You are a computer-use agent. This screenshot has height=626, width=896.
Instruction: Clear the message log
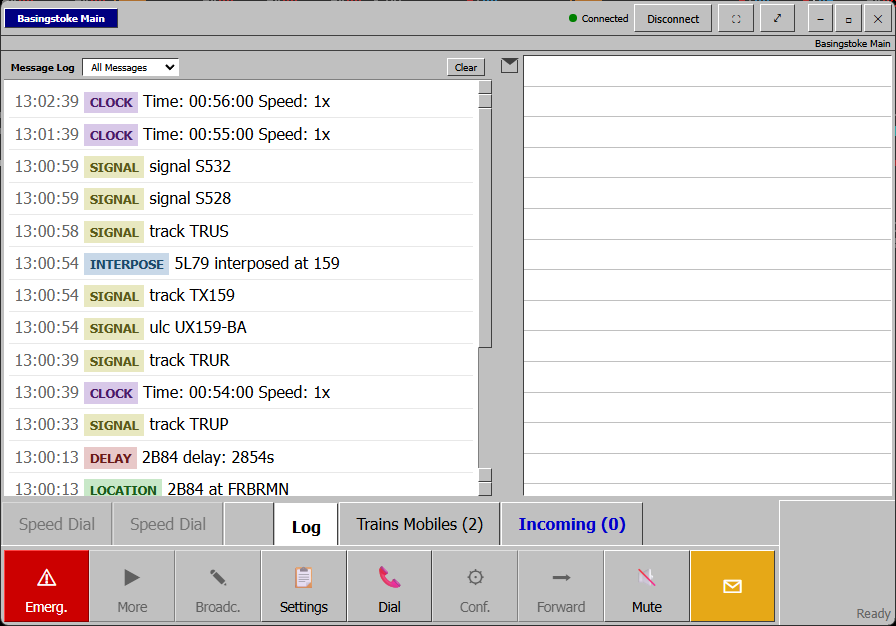(x=466, y=67)
